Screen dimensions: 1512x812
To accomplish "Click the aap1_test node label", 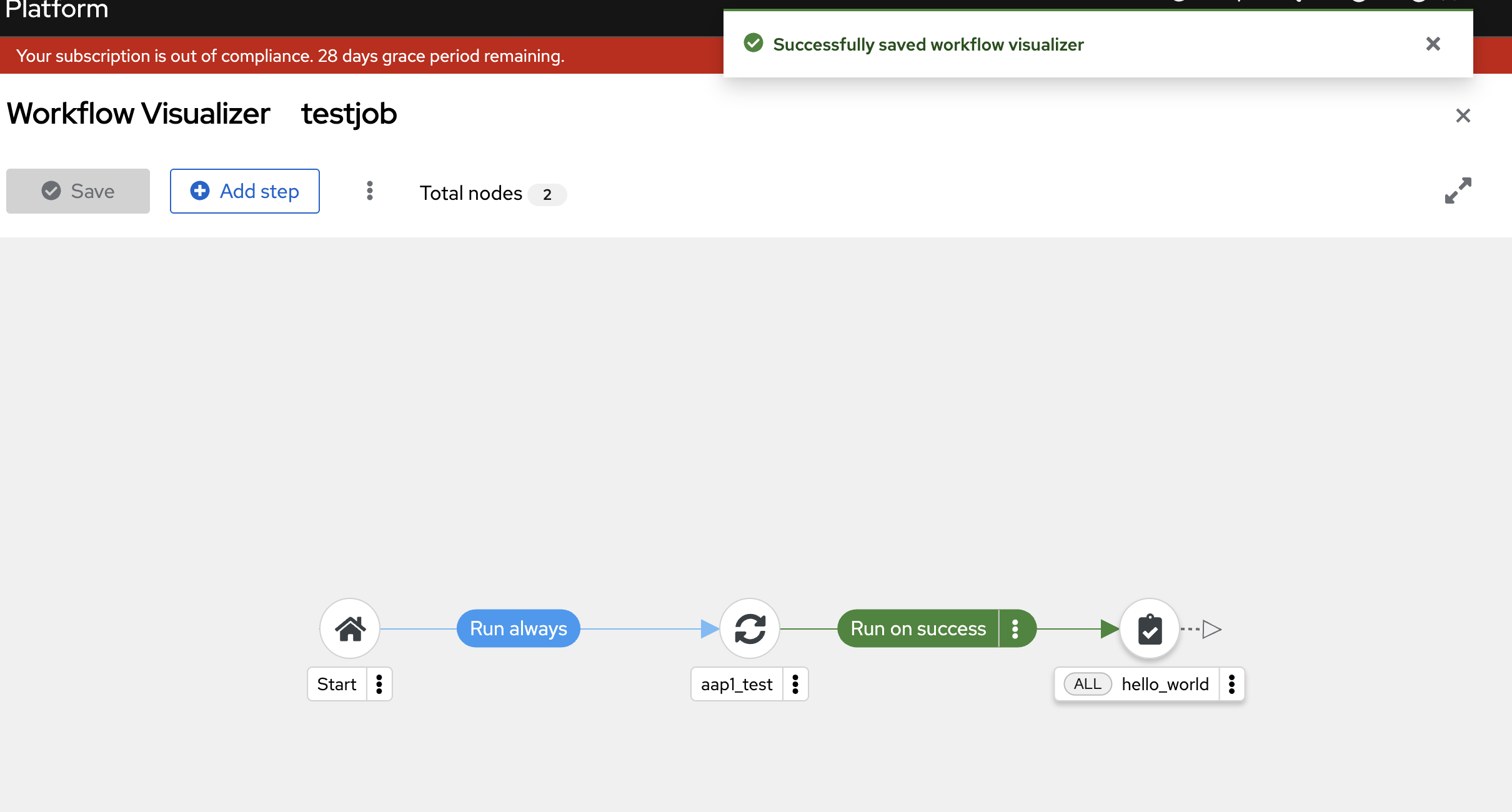I will 737,684.
